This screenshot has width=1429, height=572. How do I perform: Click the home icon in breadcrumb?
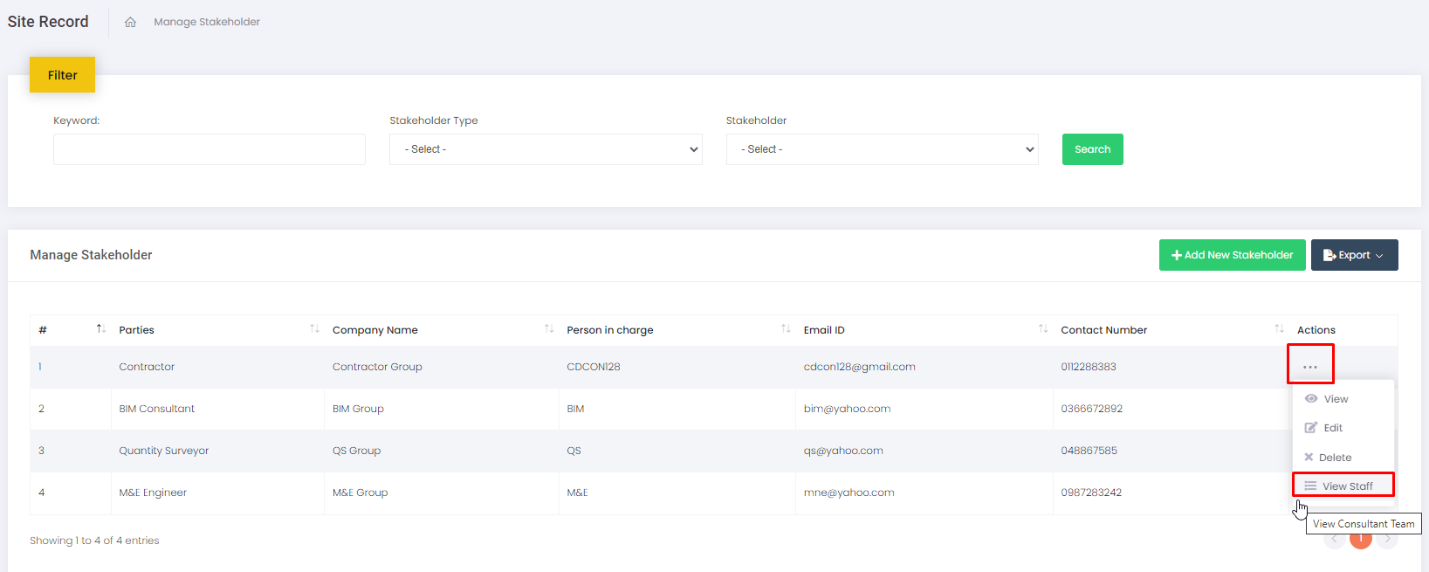(x=130, y=22)
